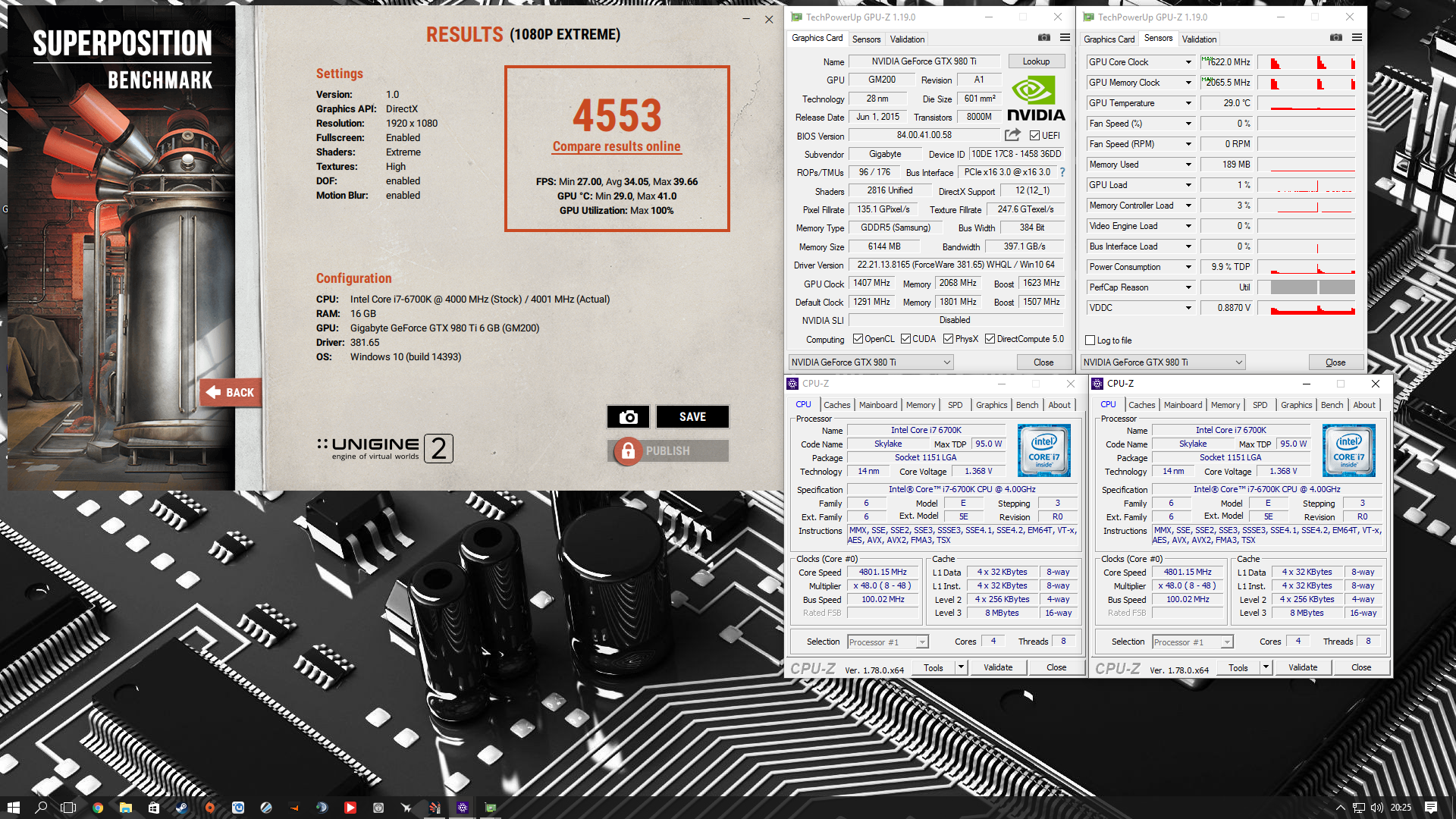Click the camera icon in left GPU-Z window
Screen dimensions: 1456x819
coord(1044,37)
